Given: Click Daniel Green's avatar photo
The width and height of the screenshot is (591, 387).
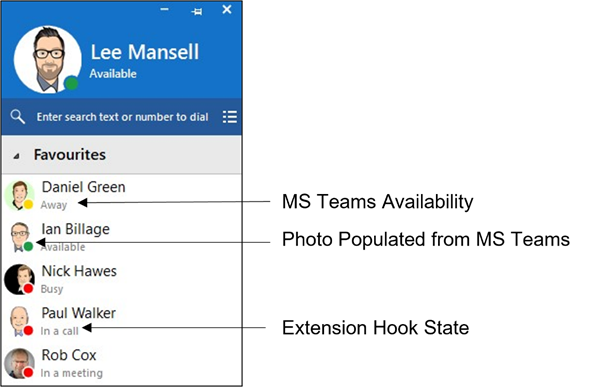Looking at the screenshot, I should click(x=19, y=195).
